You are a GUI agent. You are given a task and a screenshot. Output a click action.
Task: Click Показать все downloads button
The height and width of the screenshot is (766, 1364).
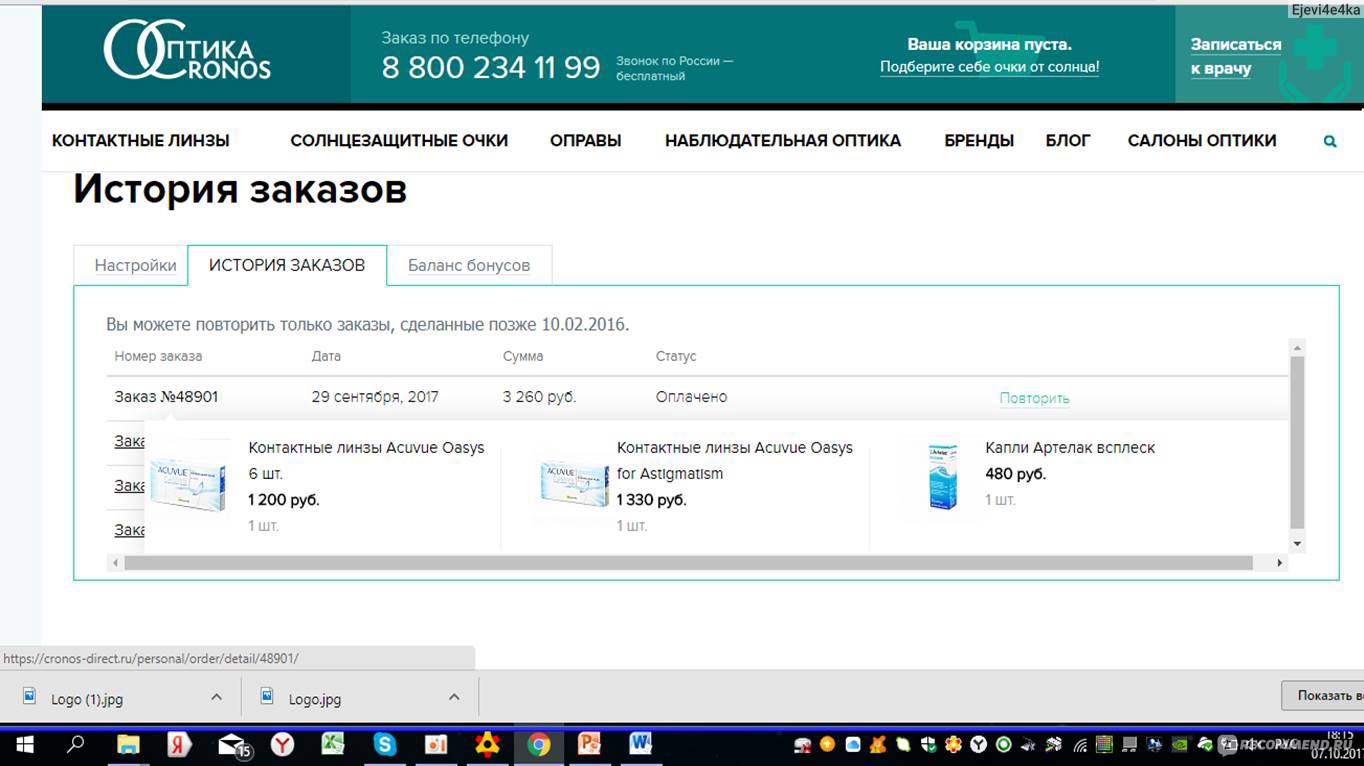point(1323,696)
